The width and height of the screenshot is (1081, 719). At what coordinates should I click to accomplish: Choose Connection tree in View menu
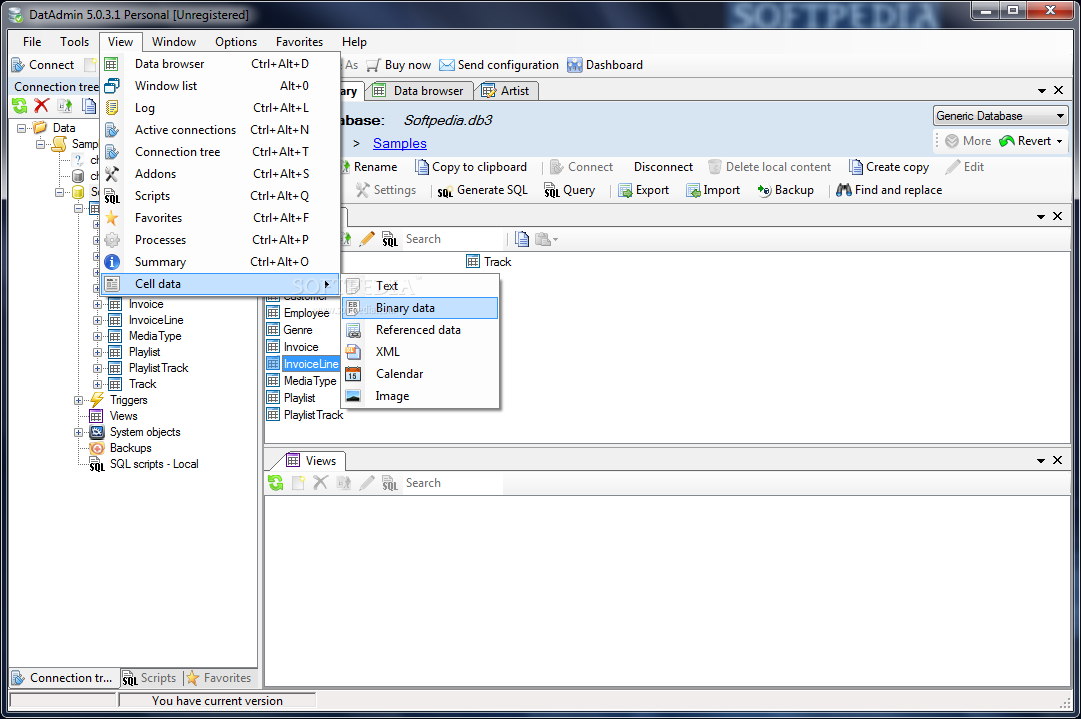pyautogui.click(x=221, y=152)
